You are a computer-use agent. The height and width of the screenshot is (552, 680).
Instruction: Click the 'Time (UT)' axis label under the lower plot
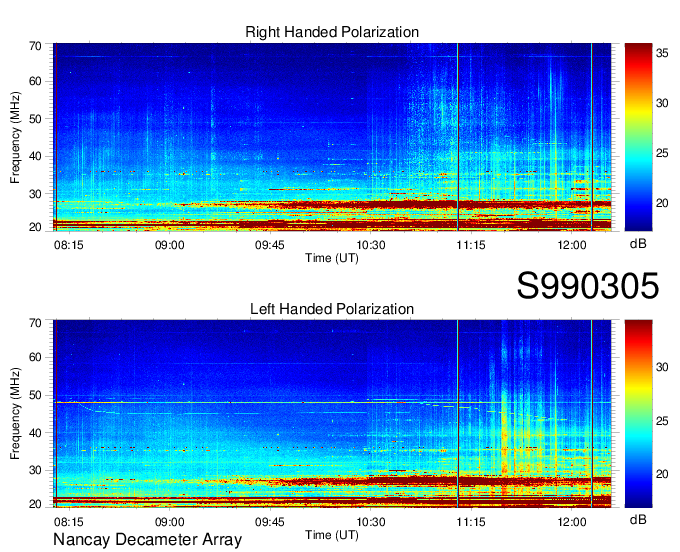332,535
